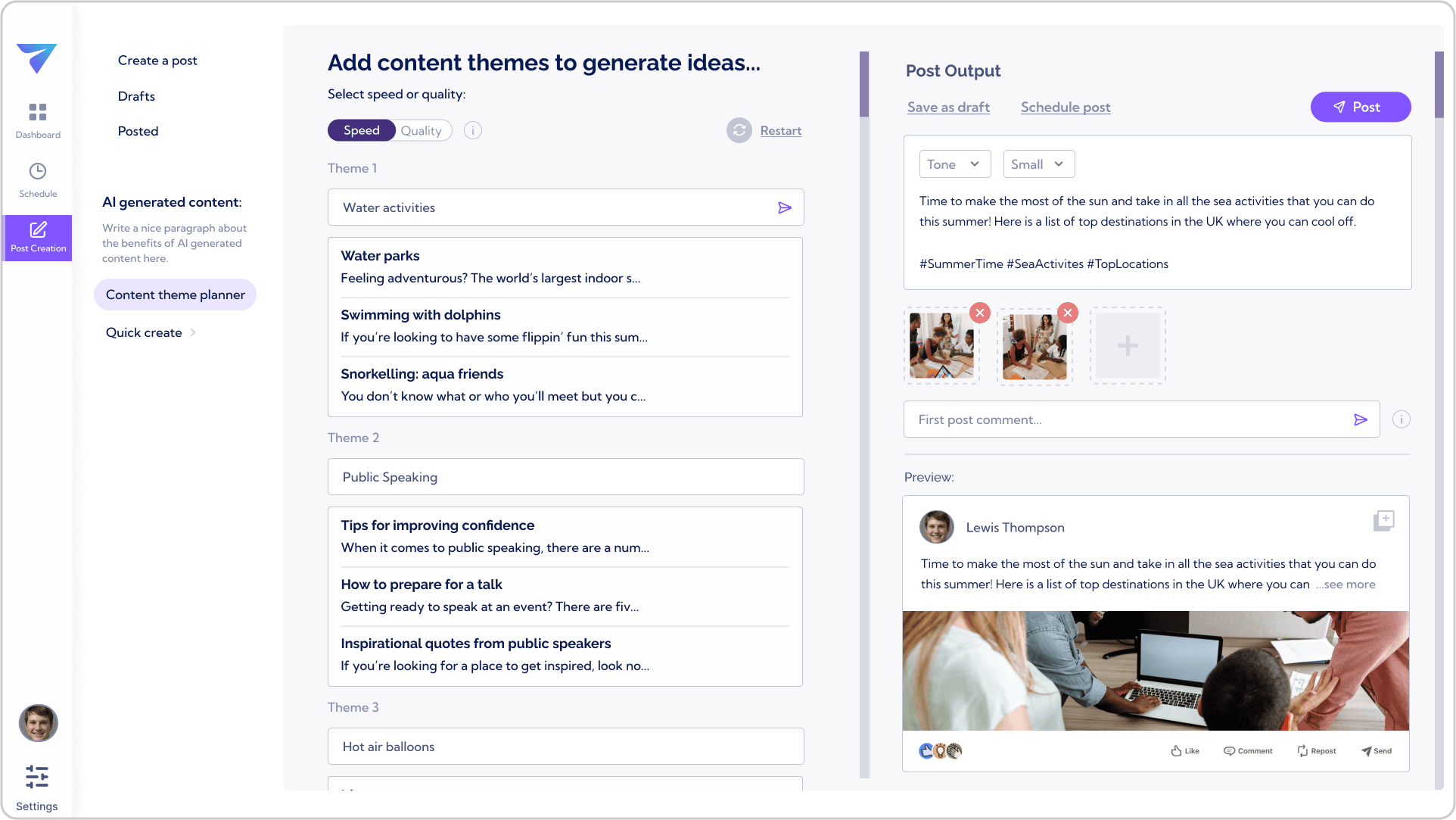Click the Post button
Viewport: 1456px width, 820px height.
click(1360, 107)
